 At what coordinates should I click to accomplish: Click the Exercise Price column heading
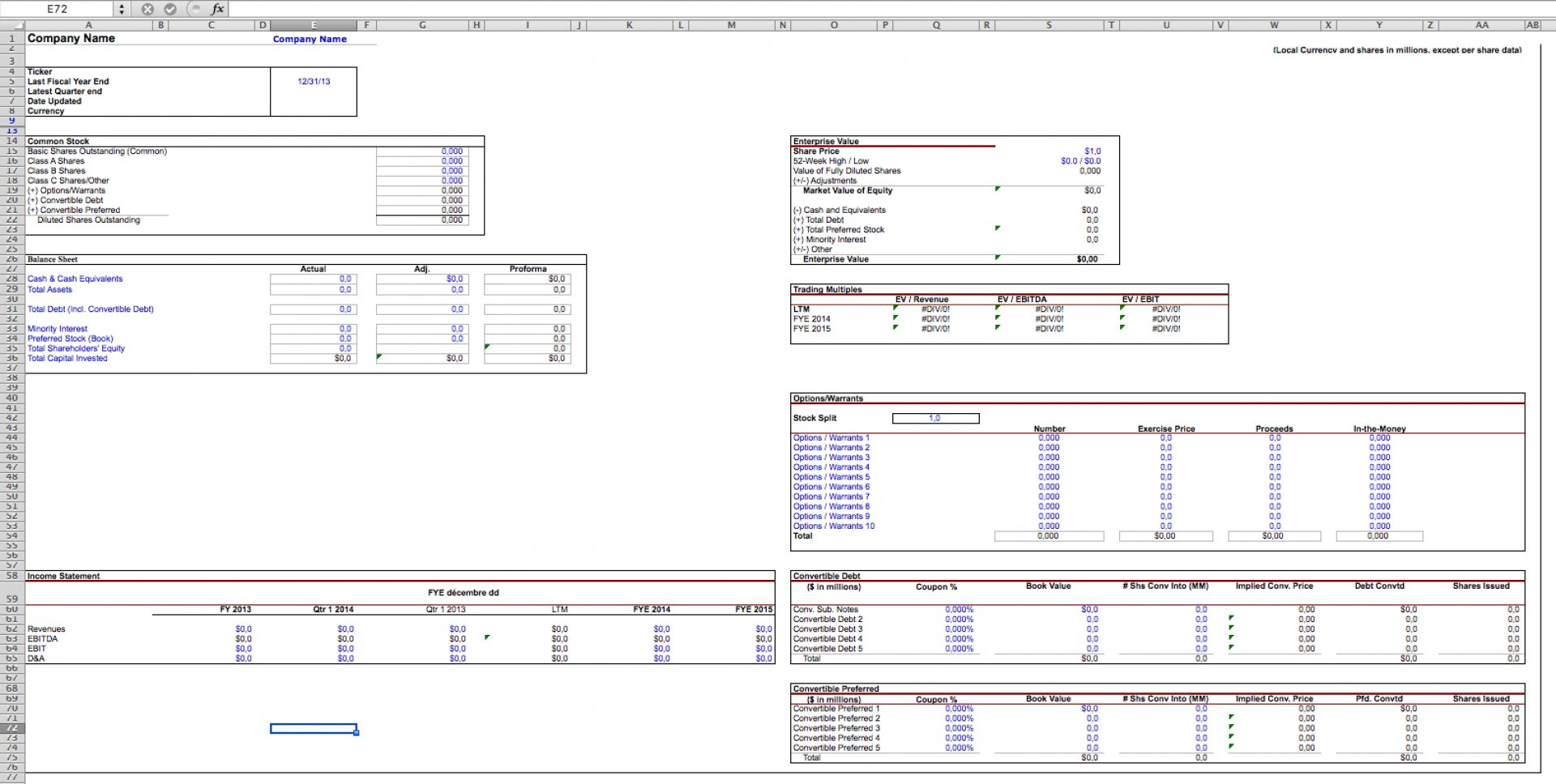click(1166, 429)
